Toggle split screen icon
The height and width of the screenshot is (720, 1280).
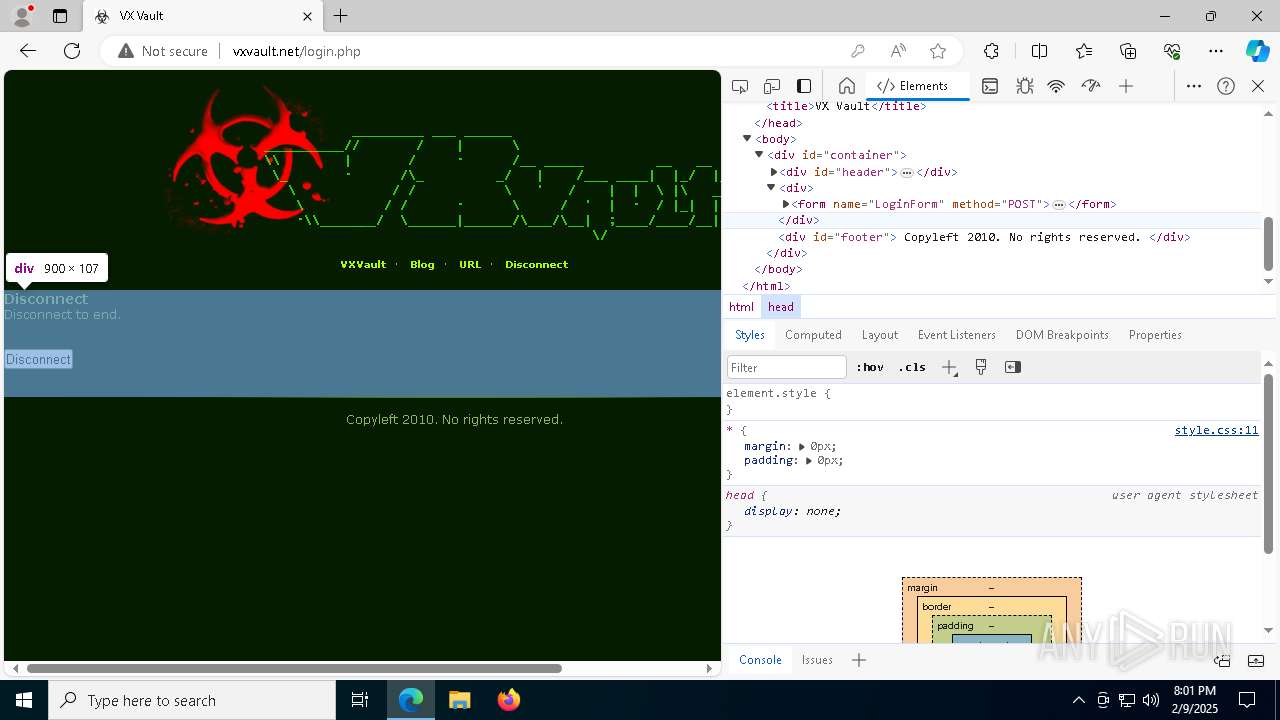coord(1039,51)
